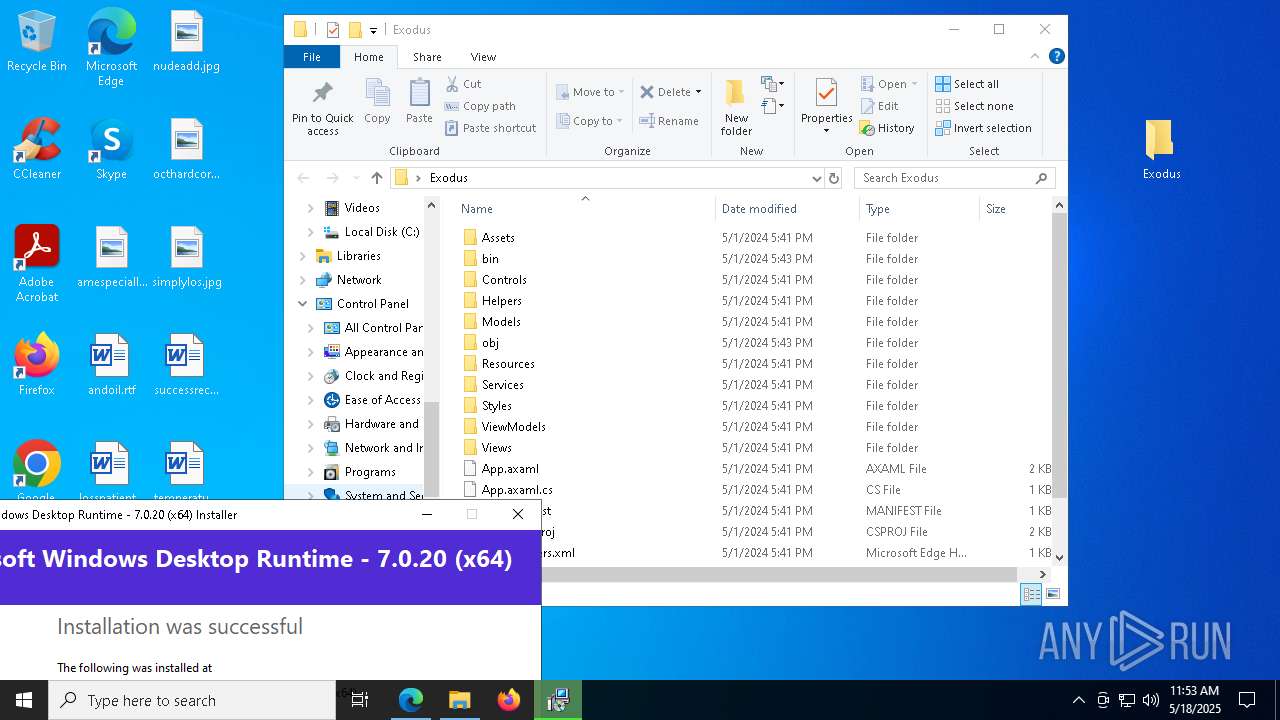Sort by Name column header
The height and width of the screenshot is (720, 1280).
pyautogui.click(x=585, y=209)
